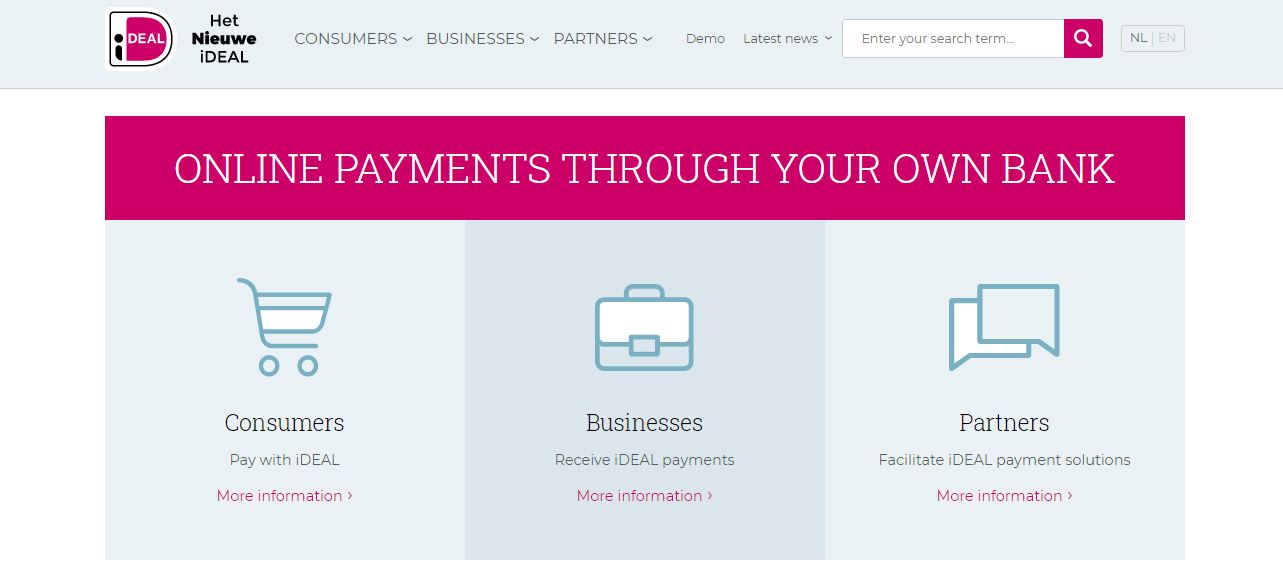Viewport: 1283px width, 564px height.
Task: Click More information under Consumers
Action: point(285,496)
